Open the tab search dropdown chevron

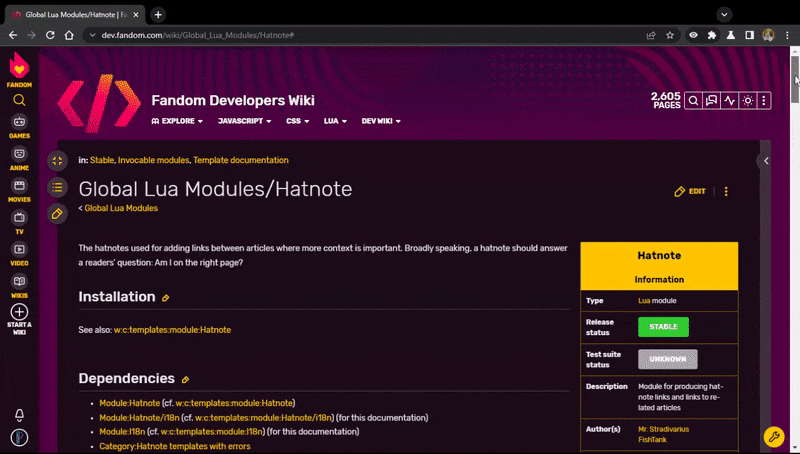click(724, 15)
